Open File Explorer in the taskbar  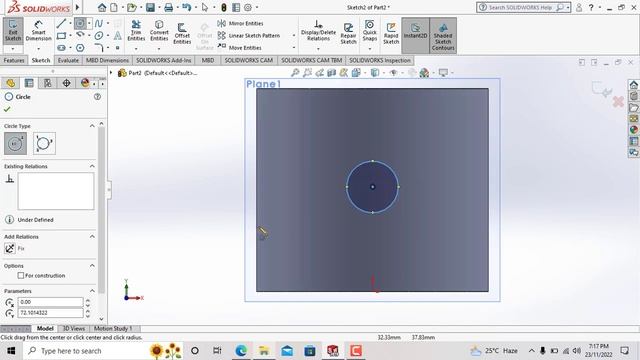coord(264,351)
